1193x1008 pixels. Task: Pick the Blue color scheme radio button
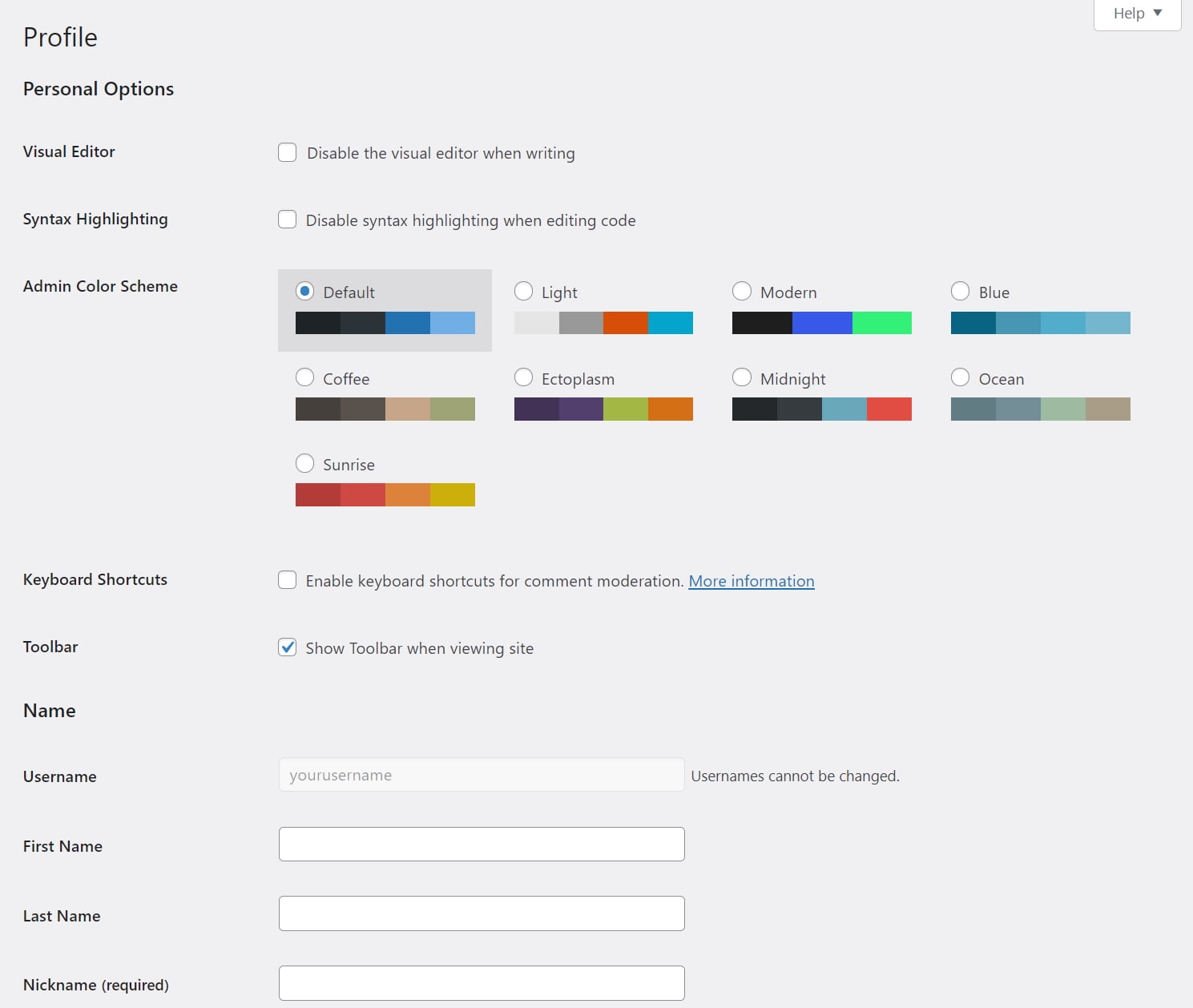[960, 291]
